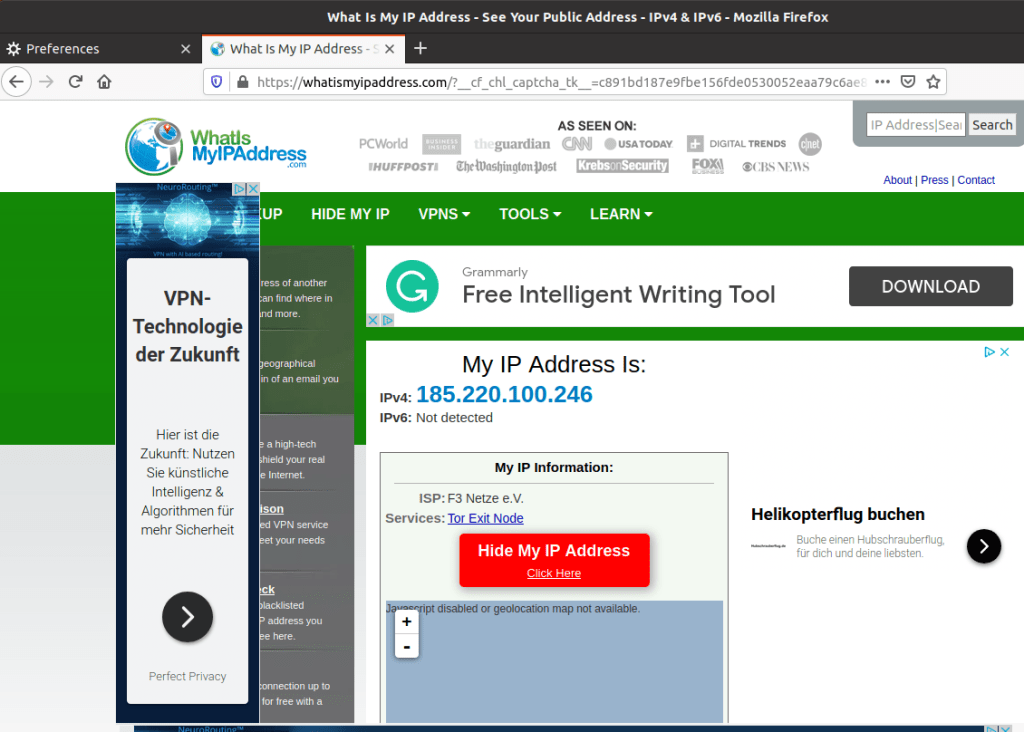Zoom in on the geolocation map
This screenshot has width=1024, height=732.
tap(407, 622)
